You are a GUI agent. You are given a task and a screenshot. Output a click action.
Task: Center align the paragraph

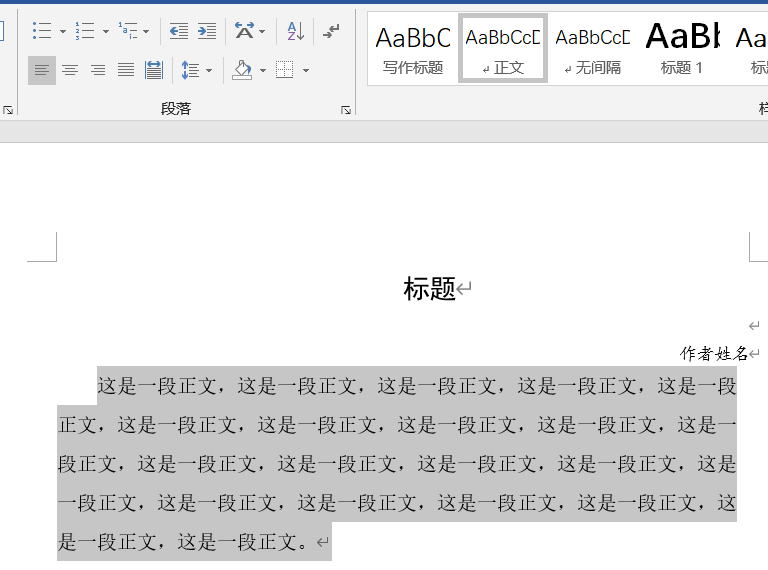point(70,70)
